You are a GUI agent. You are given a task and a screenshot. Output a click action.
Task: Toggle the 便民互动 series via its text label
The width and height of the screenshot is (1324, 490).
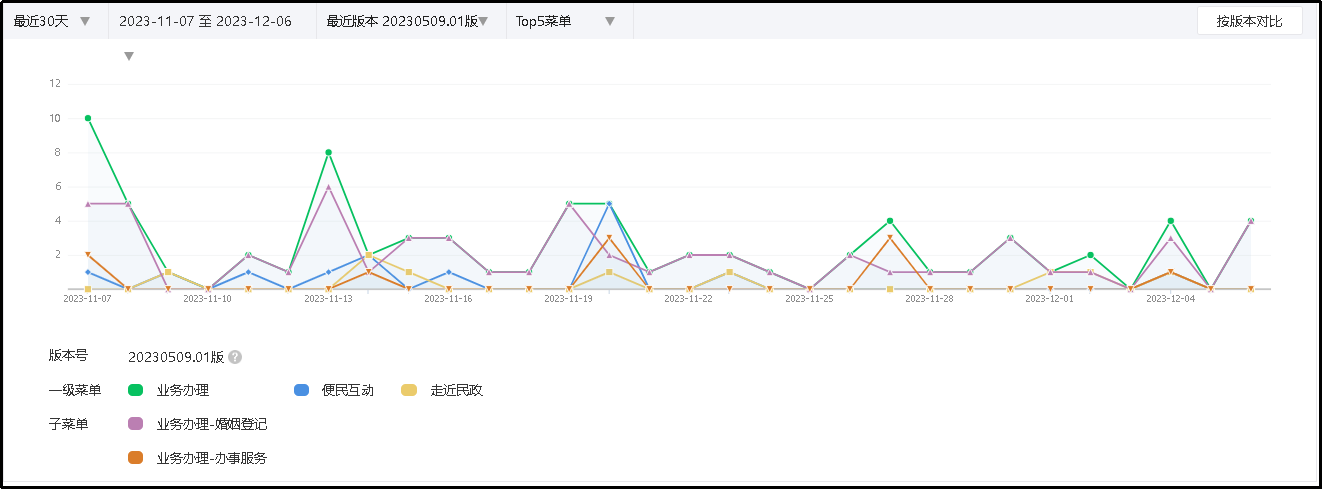point(347,390)
